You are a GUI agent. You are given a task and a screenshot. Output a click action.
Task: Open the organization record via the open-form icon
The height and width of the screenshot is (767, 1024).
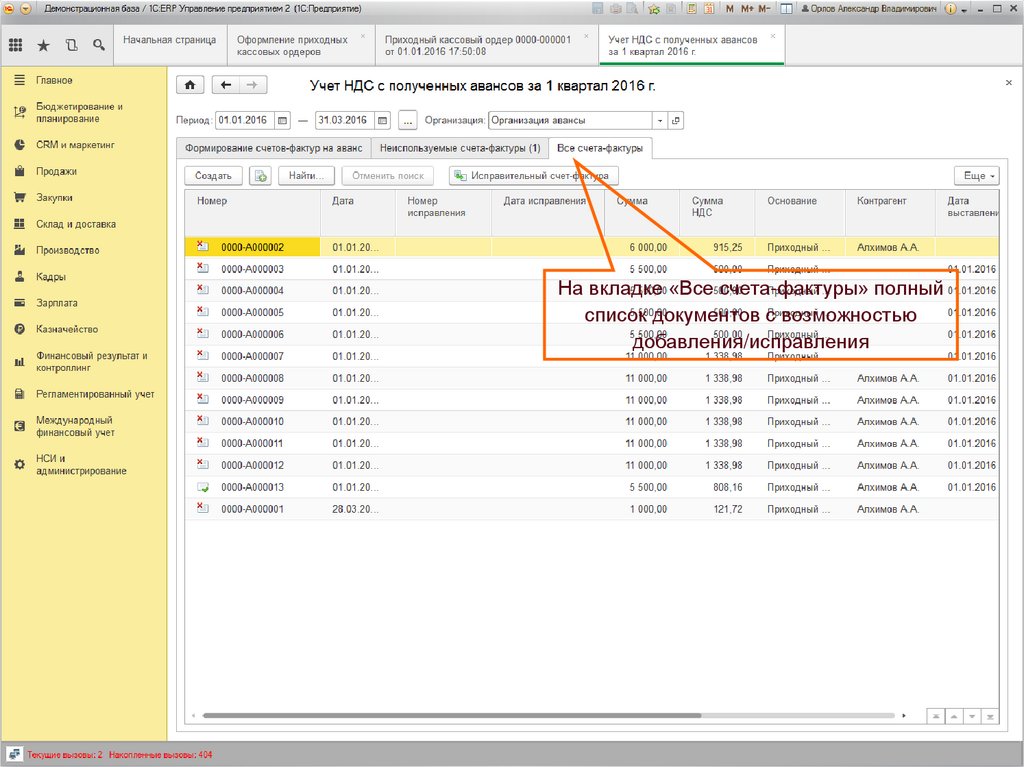pos(676,121)
